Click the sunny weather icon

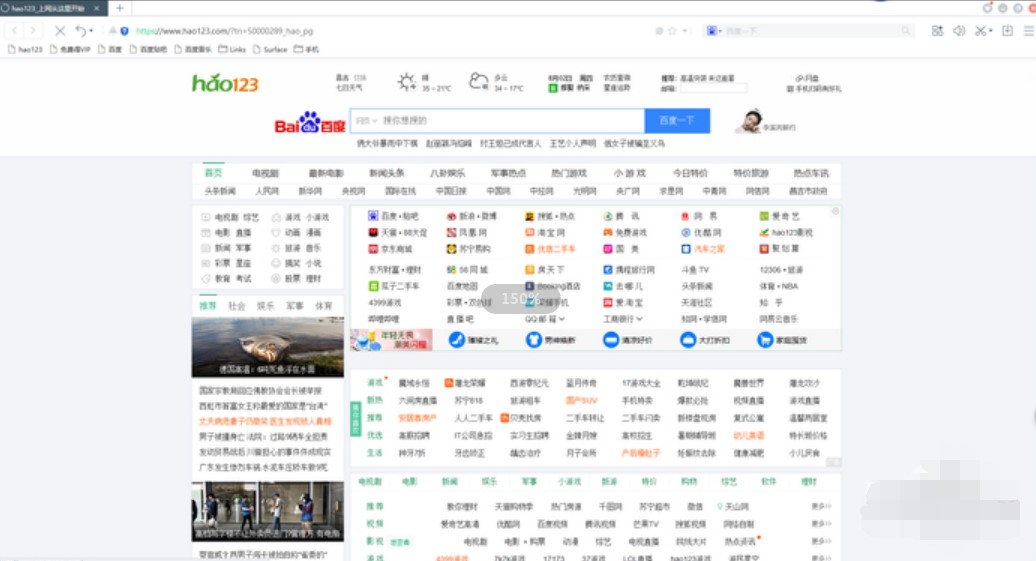click(x=406, y=82)
